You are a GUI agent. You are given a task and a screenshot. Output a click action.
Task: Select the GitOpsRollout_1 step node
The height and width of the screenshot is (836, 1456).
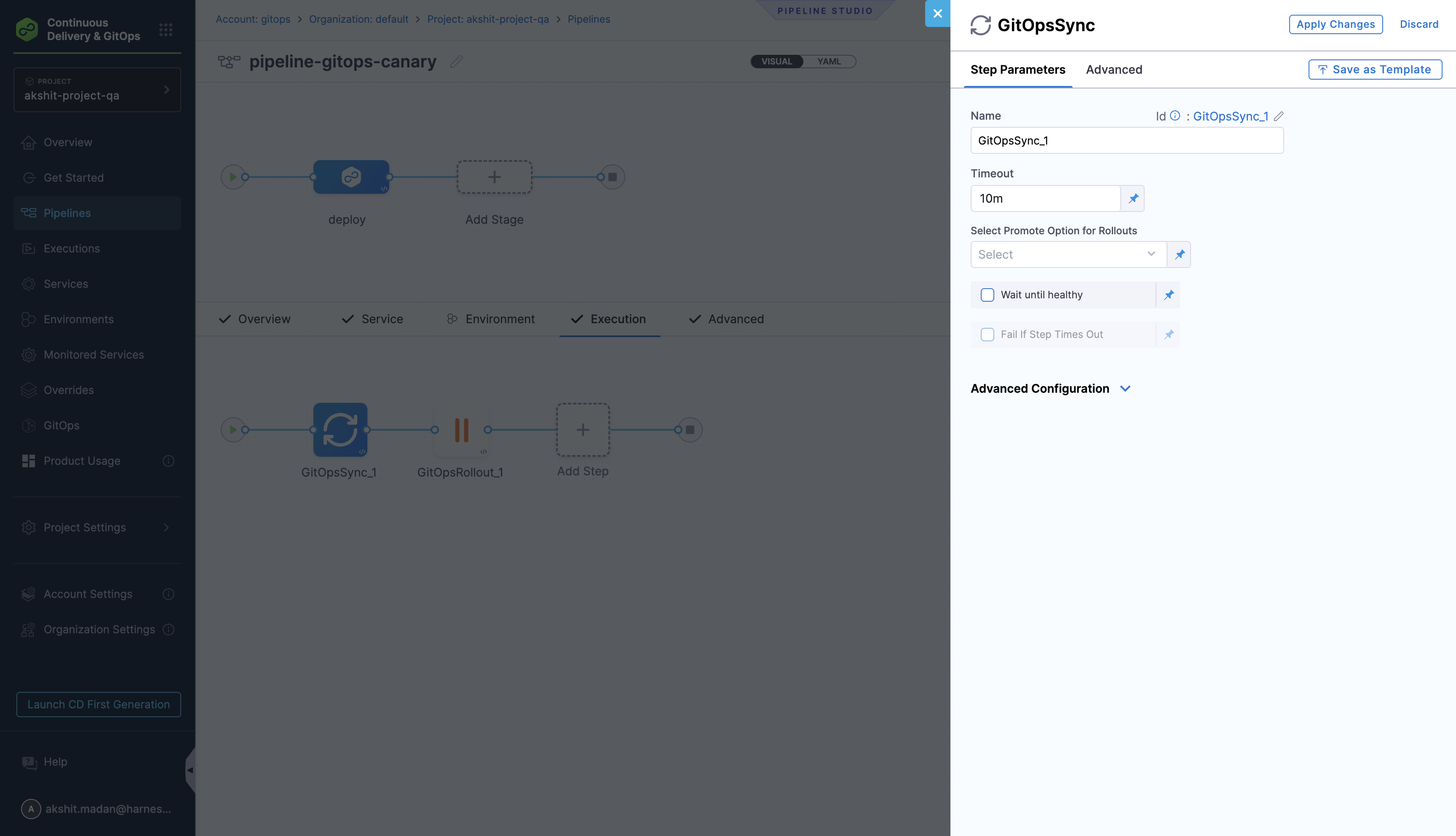[x=461, y=429]
